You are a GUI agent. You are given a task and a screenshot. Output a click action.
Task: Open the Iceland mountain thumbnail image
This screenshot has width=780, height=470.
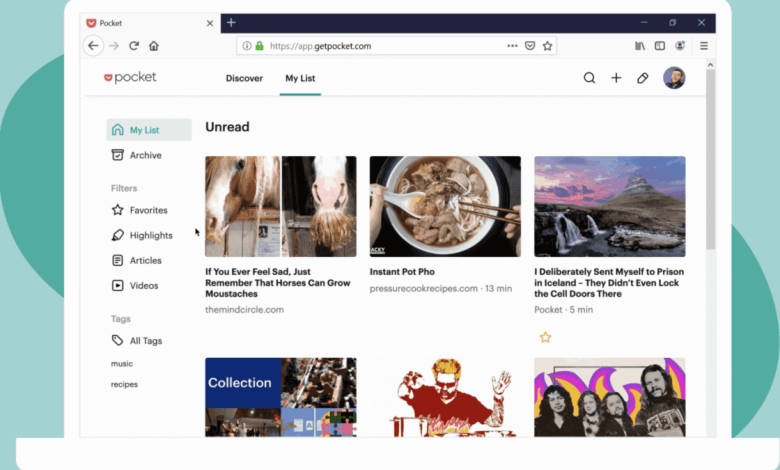(x=610, y=206)
